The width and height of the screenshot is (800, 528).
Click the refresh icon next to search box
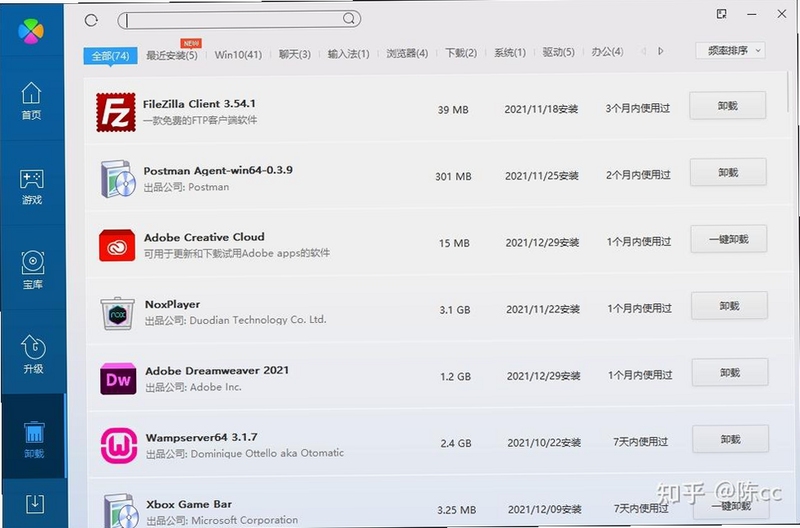[x=91, y=20]
